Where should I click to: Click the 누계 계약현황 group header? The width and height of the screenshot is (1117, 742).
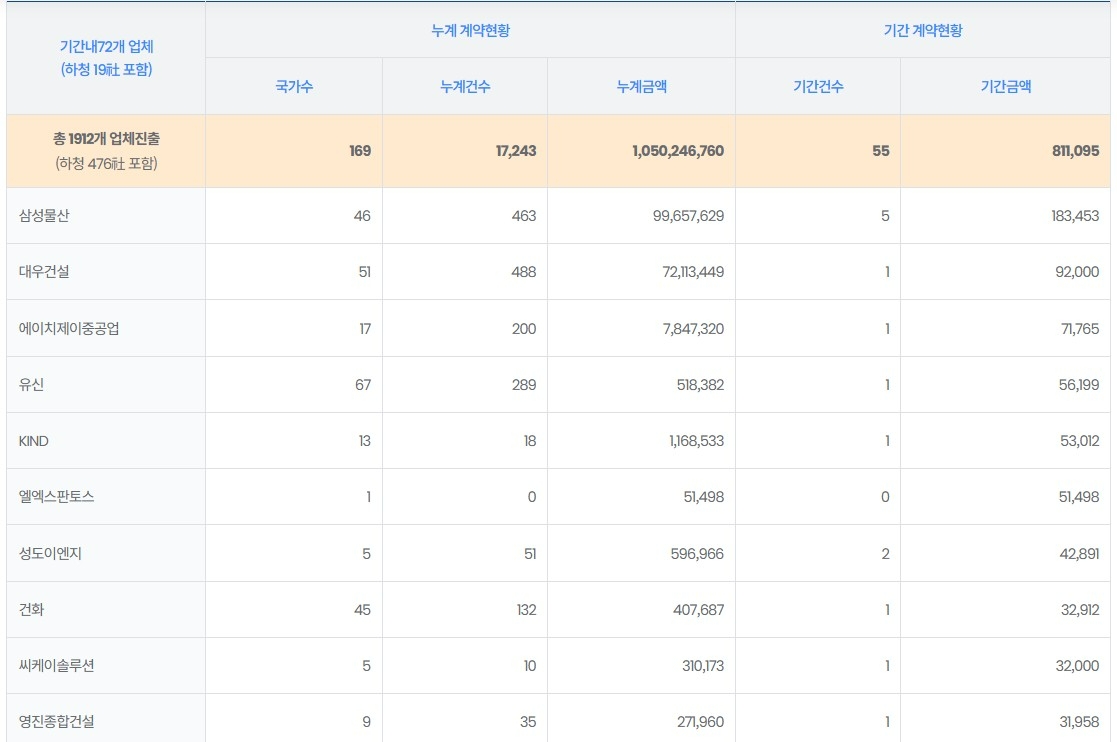471,30
